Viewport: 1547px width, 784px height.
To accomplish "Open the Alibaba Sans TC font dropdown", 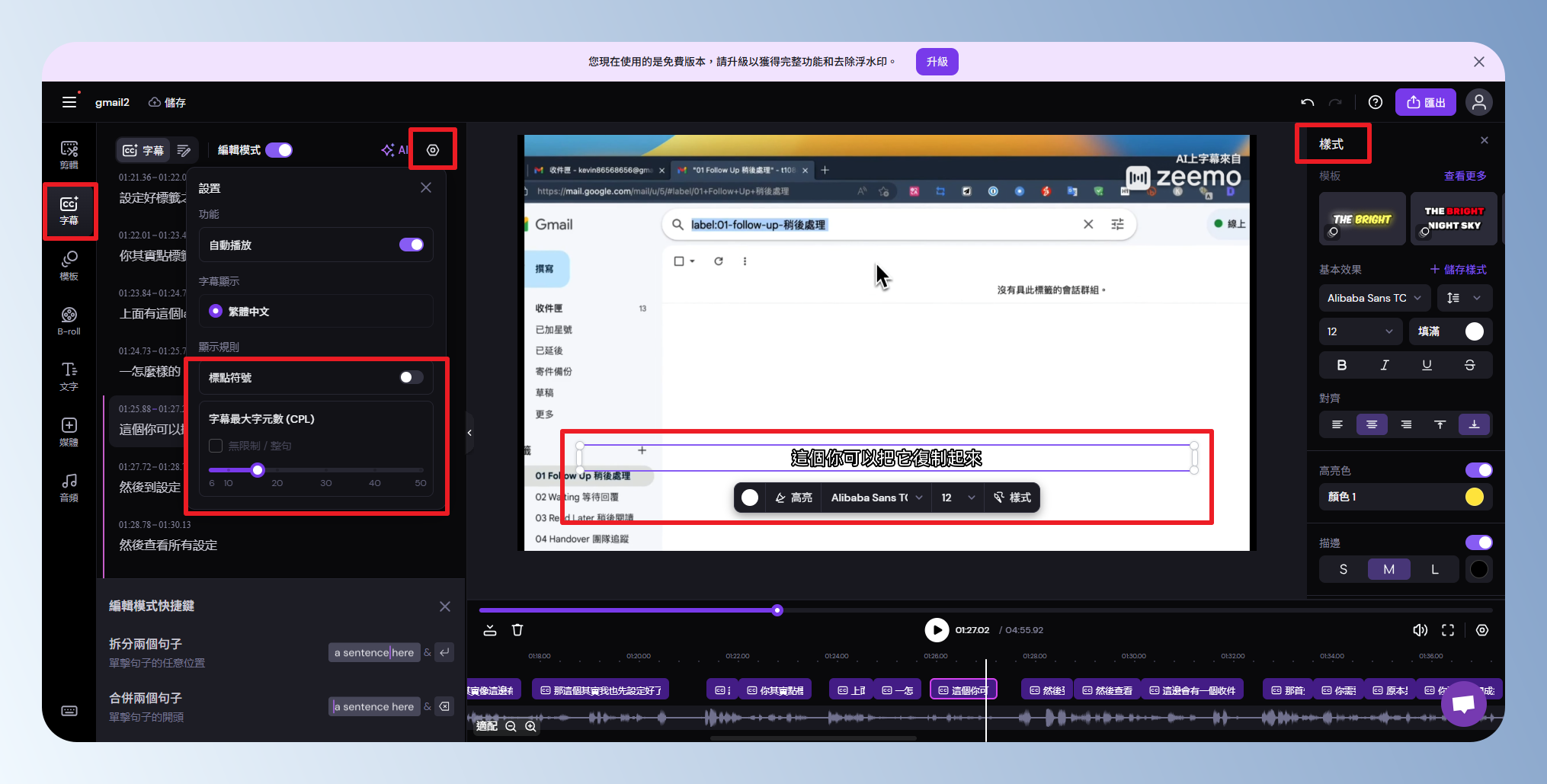I will [1373, 298].
